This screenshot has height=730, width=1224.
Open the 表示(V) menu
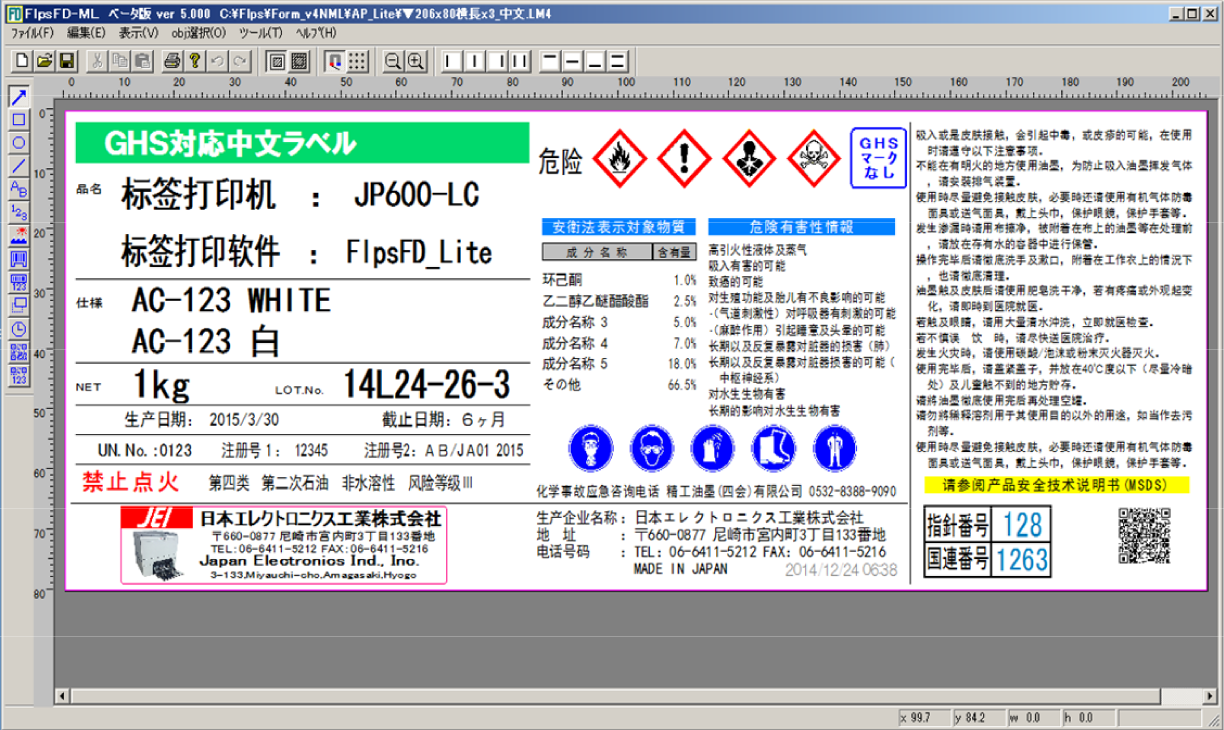[x=138, y=33]
